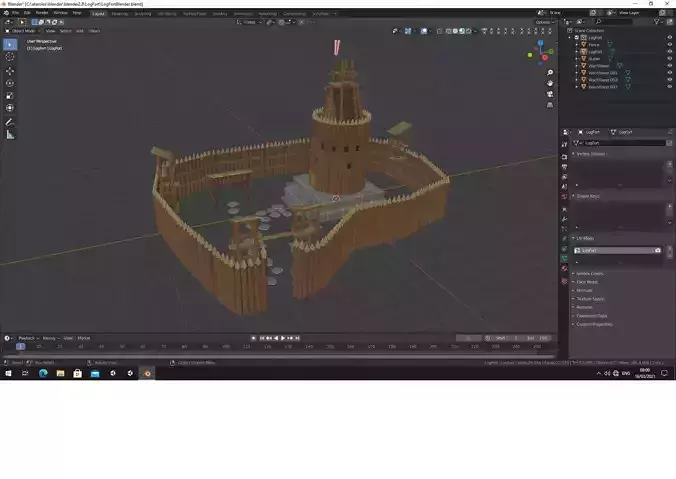This screenshot has width=676, height=479.
Task: Expand the Vertex Colors panel
Action: tap(588, 274)
